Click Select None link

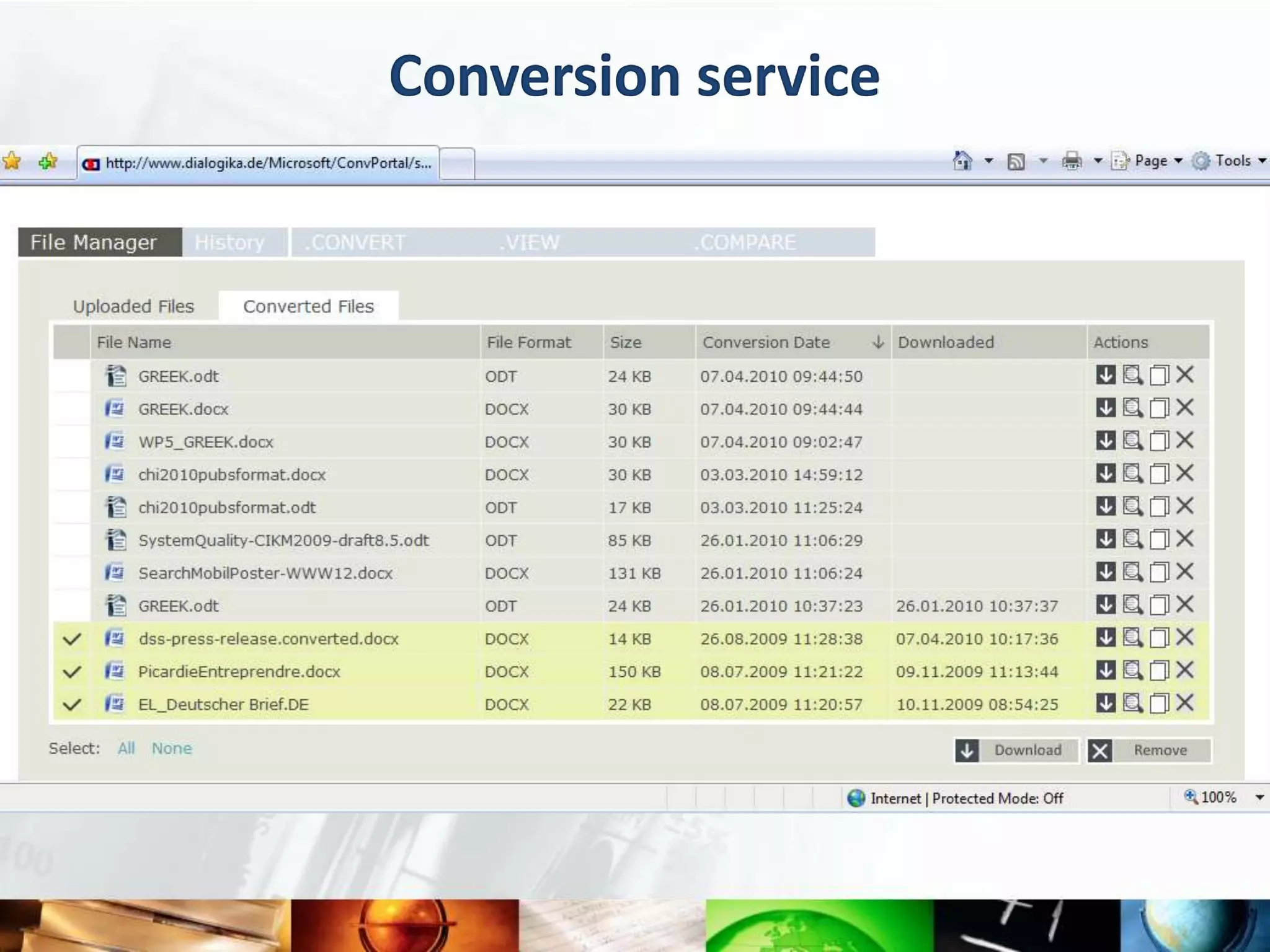coord(172,748)
